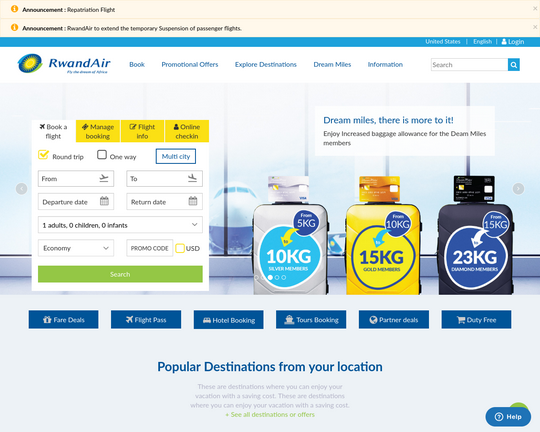
Task: Enable the USD currency checkbox
Action: 180,248
